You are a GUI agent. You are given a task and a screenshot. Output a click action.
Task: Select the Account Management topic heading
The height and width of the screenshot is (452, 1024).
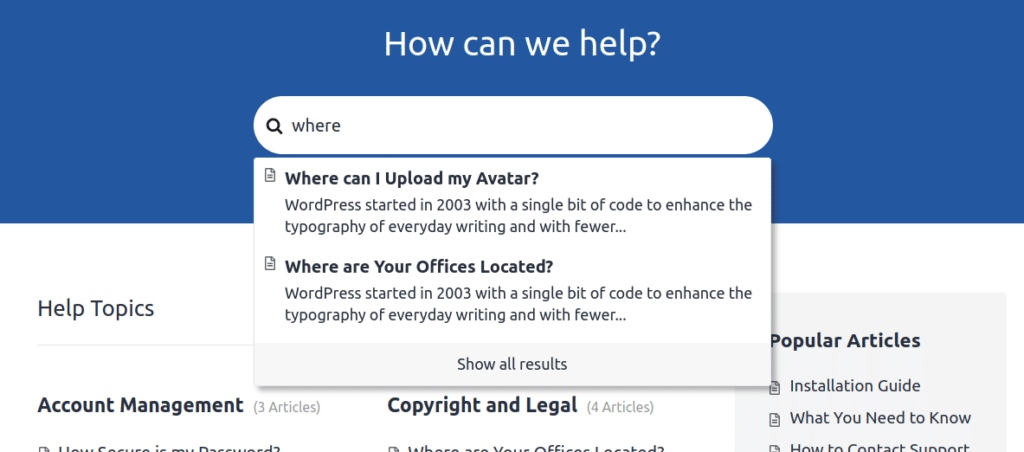pyautogui.click(x=140, y=405)
